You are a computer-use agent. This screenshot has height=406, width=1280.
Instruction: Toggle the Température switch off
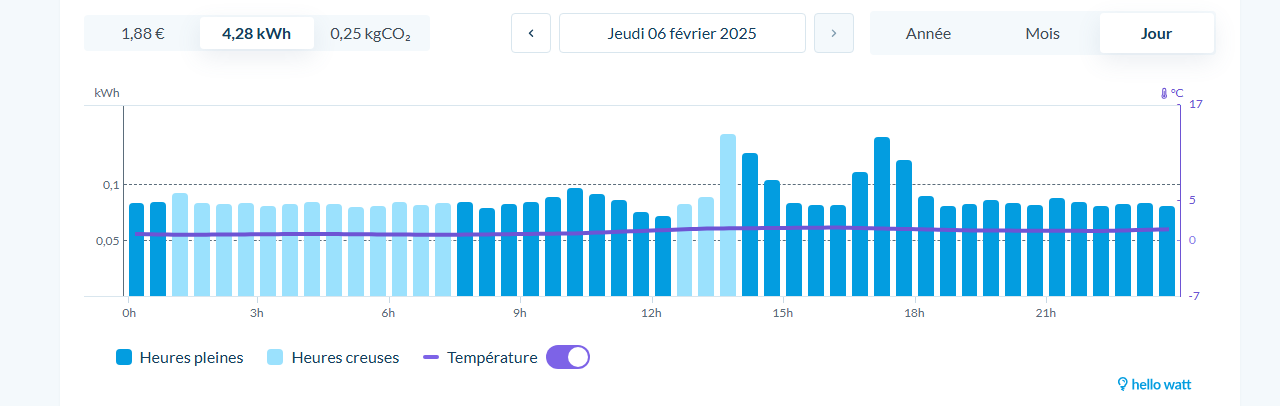(x=568, y=357)
